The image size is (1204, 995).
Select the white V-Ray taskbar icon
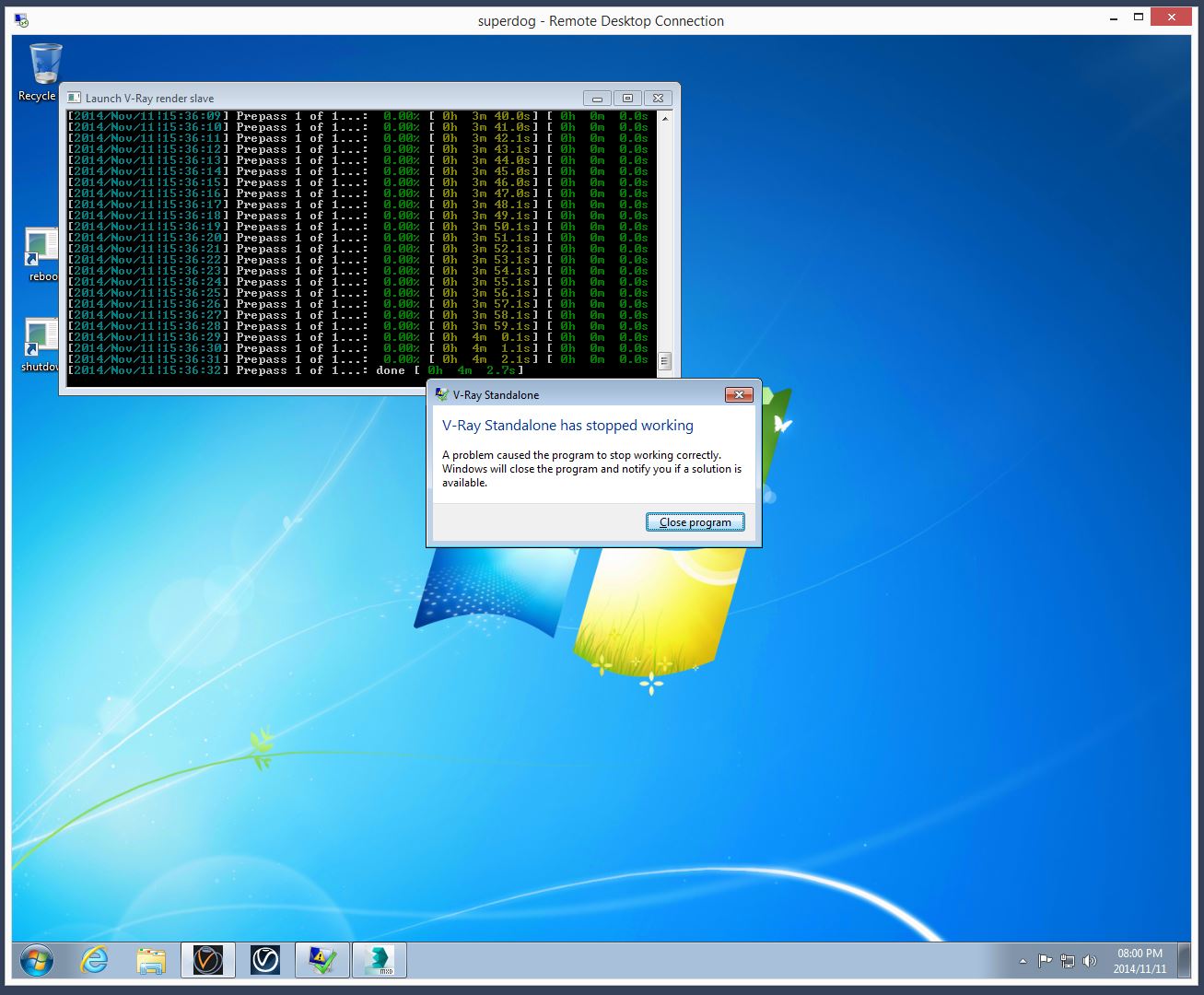[265, 961]
